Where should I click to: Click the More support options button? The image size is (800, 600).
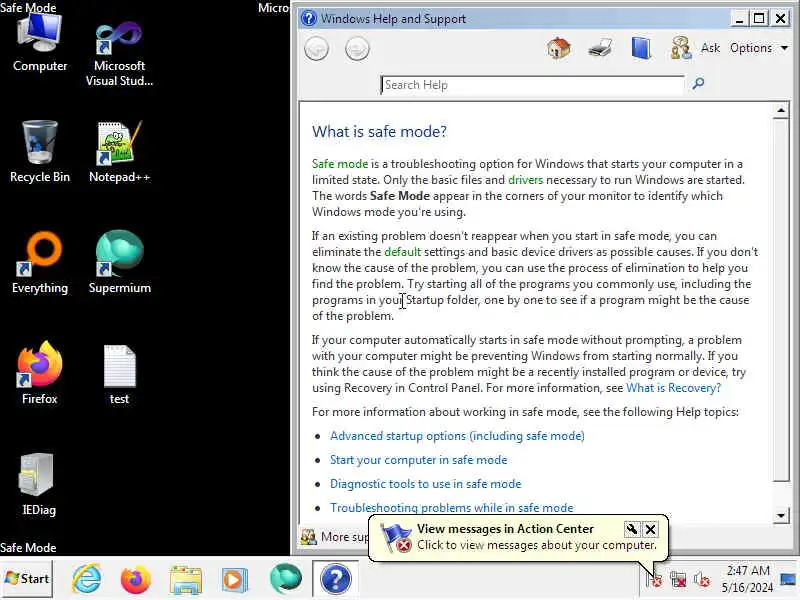click(334, 537)
